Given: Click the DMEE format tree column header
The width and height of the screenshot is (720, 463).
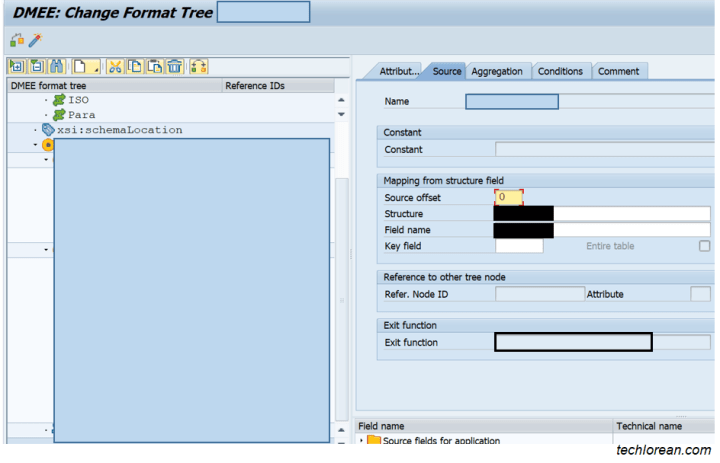Looking at the screenshot, I should pyautogui.click(x=115, y=85).
